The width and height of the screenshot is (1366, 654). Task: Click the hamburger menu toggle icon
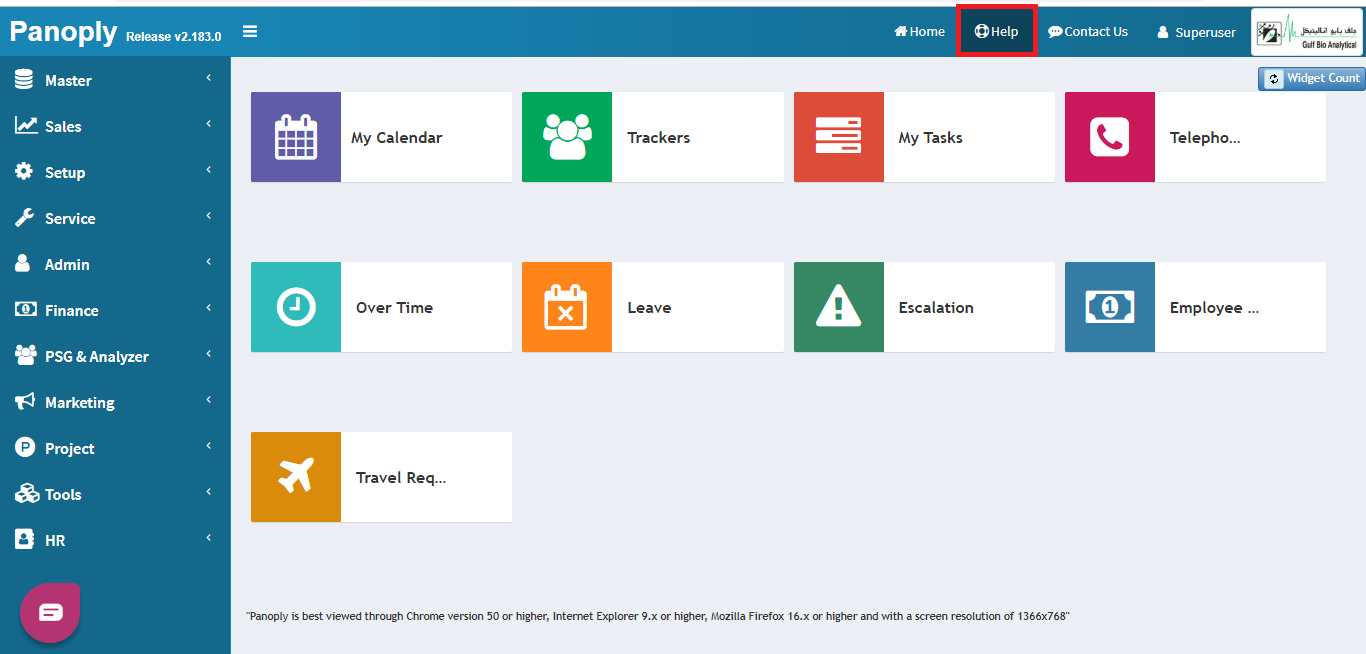[250, 32]
